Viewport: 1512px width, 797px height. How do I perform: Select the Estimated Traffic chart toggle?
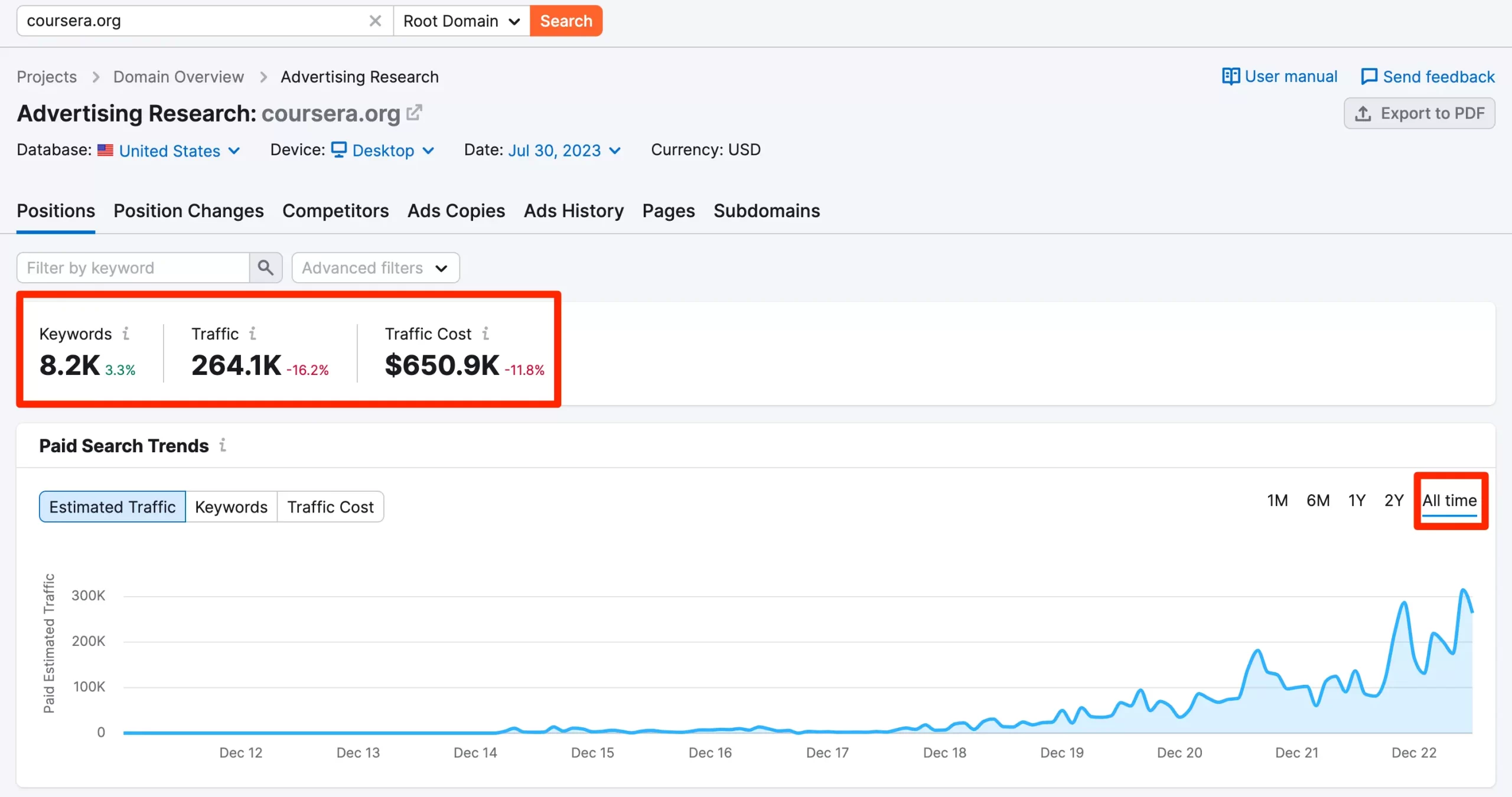click(x=112, y=507)
